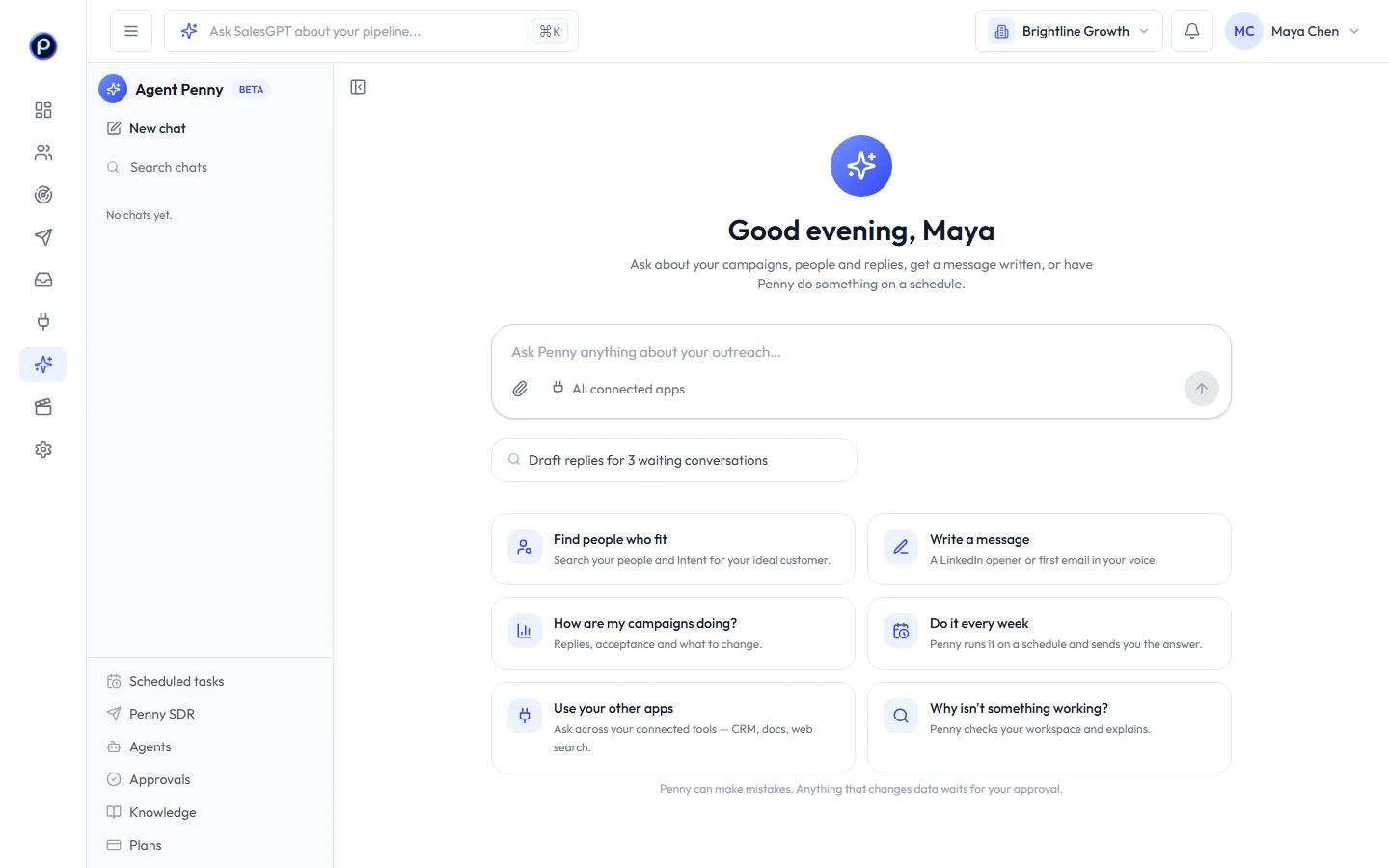Image resolution: width=1389 pixels, height=868 pixels.
Task: Click the No chats yet text
Action: pyautogui.click(x=139, y=215)
